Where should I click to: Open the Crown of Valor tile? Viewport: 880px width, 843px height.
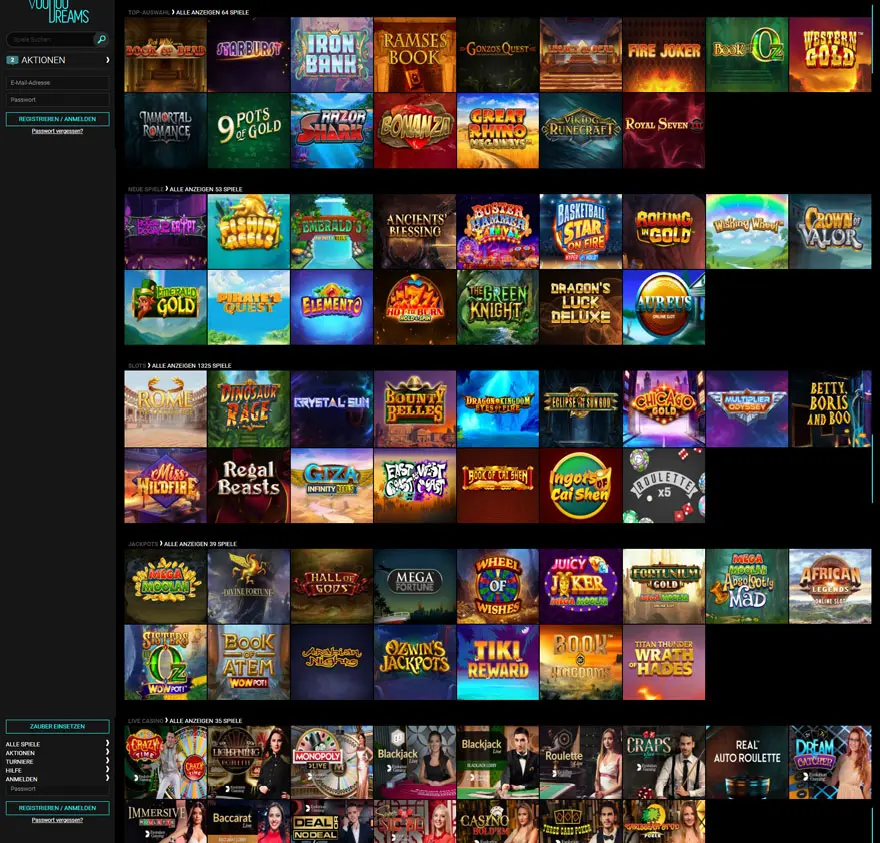point(830,231)
